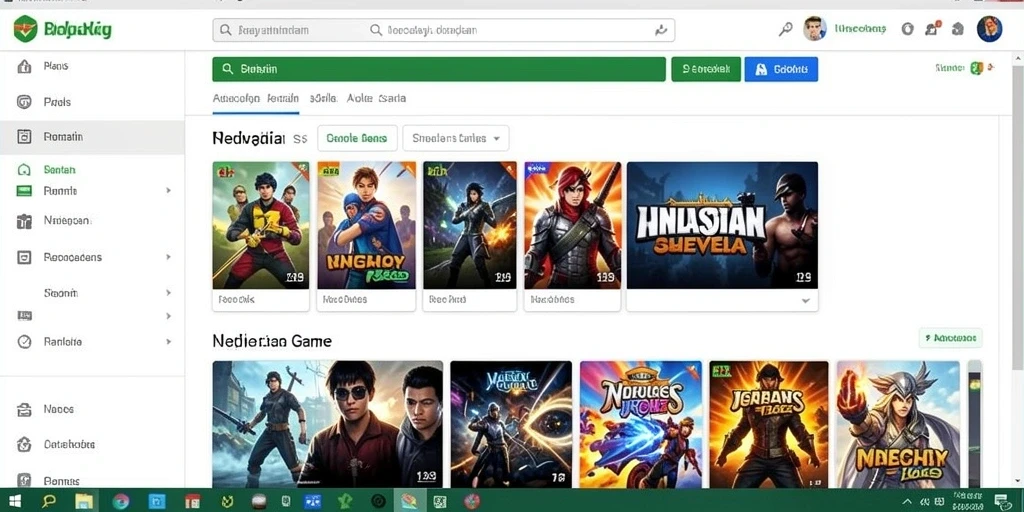Click the scrollbar up arrow at right edge
The image size is (1024, 512).
click(1017, 59)
